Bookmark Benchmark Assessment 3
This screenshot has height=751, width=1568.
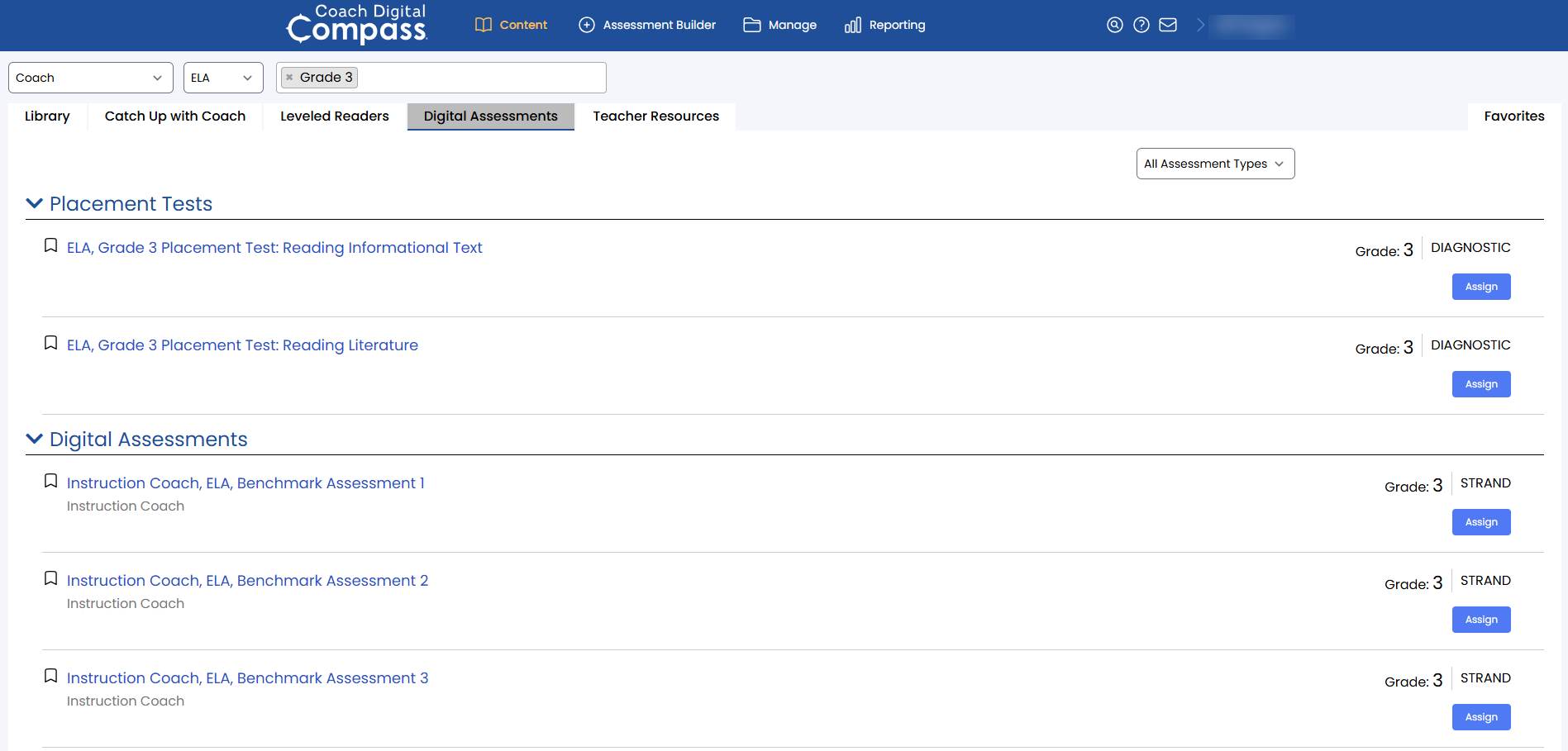pyautogui.click(x=50, y=676)
